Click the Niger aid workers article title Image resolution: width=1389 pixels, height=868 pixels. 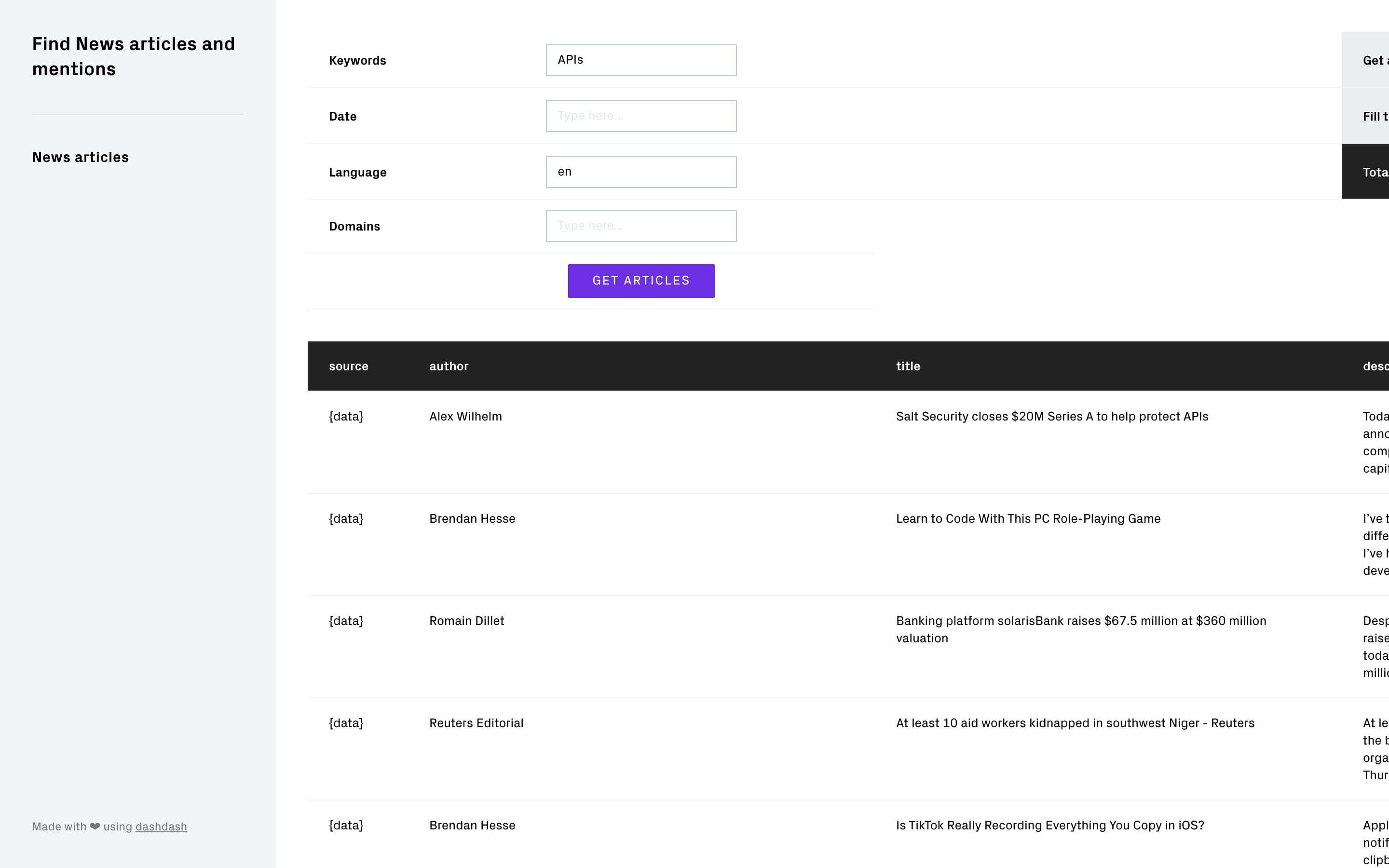[1075, 723]
